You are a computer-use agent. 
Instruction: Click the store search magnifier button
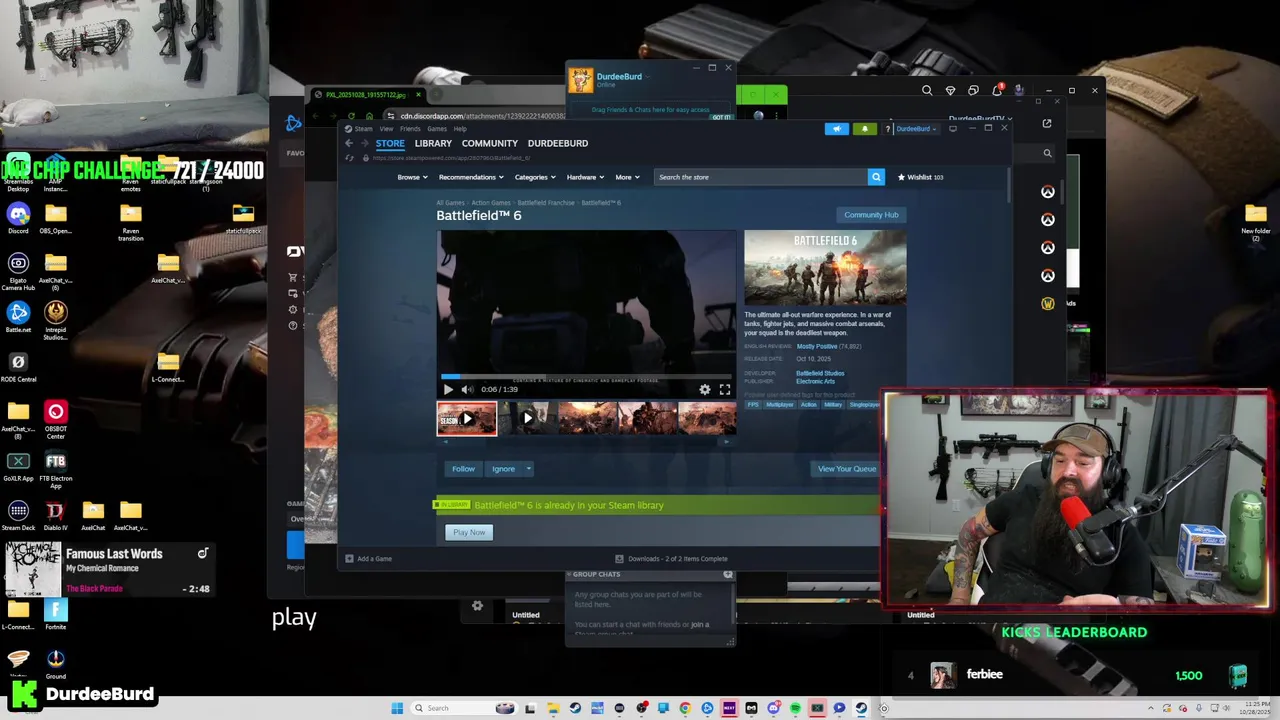point(876,177)
